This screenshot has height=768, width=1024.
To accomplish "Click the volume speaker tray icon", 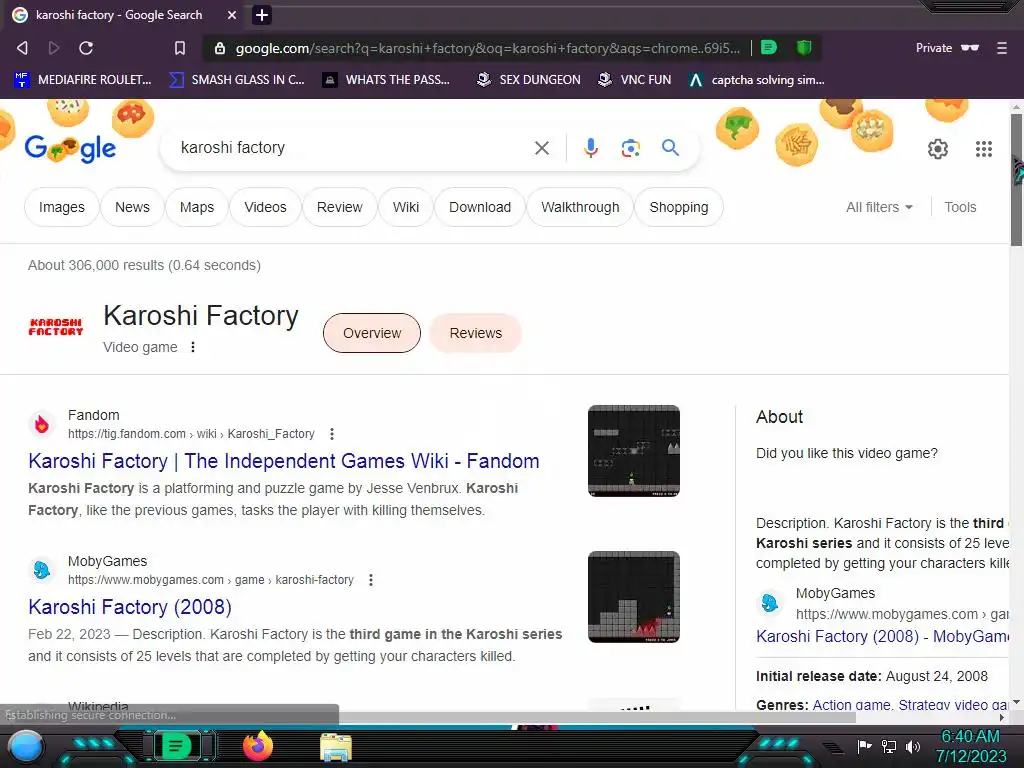I will tap(912, 746).
